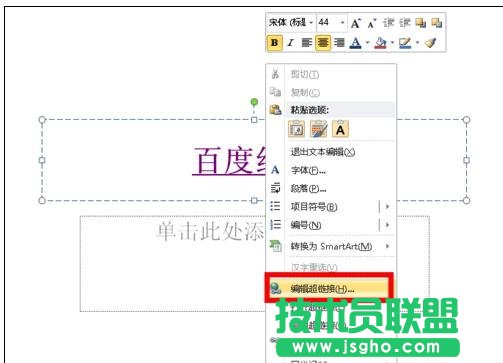Screen dimensions: 503x363
Task: Click top-left corner handle of title box
Action: tap(42, 119)
